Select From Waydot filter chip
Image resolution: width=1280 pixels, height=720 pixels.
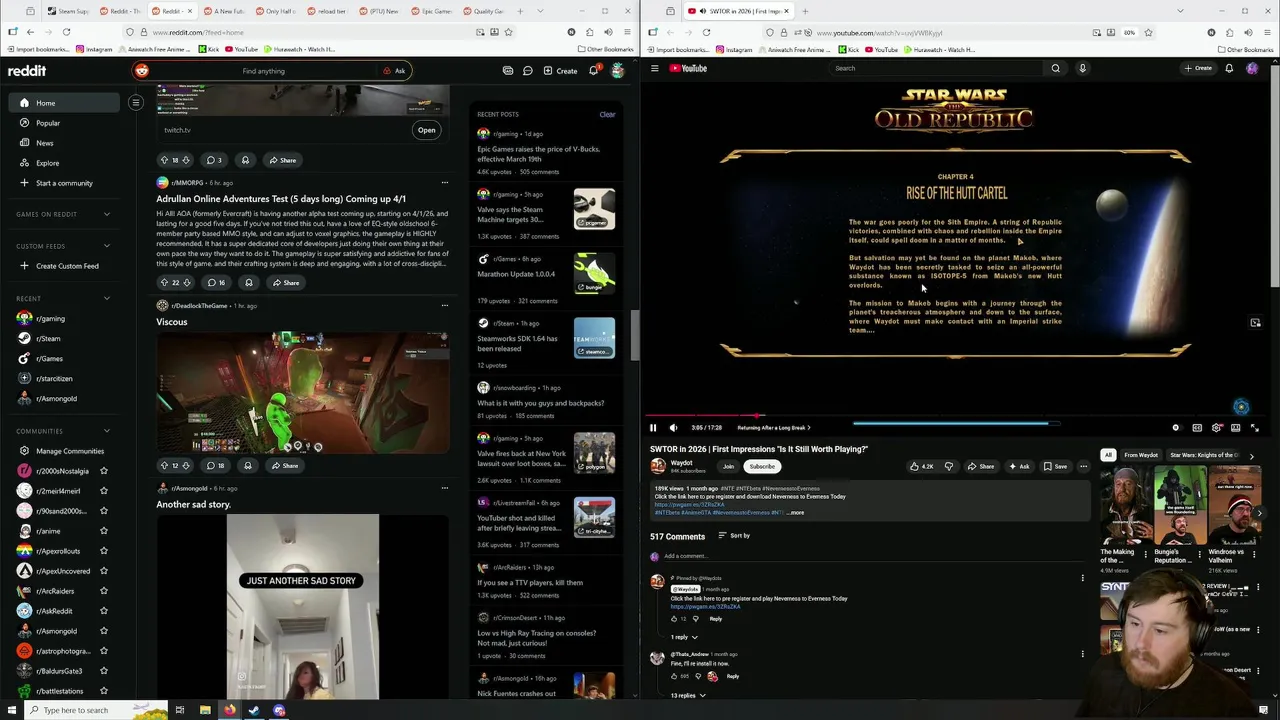1141,455
